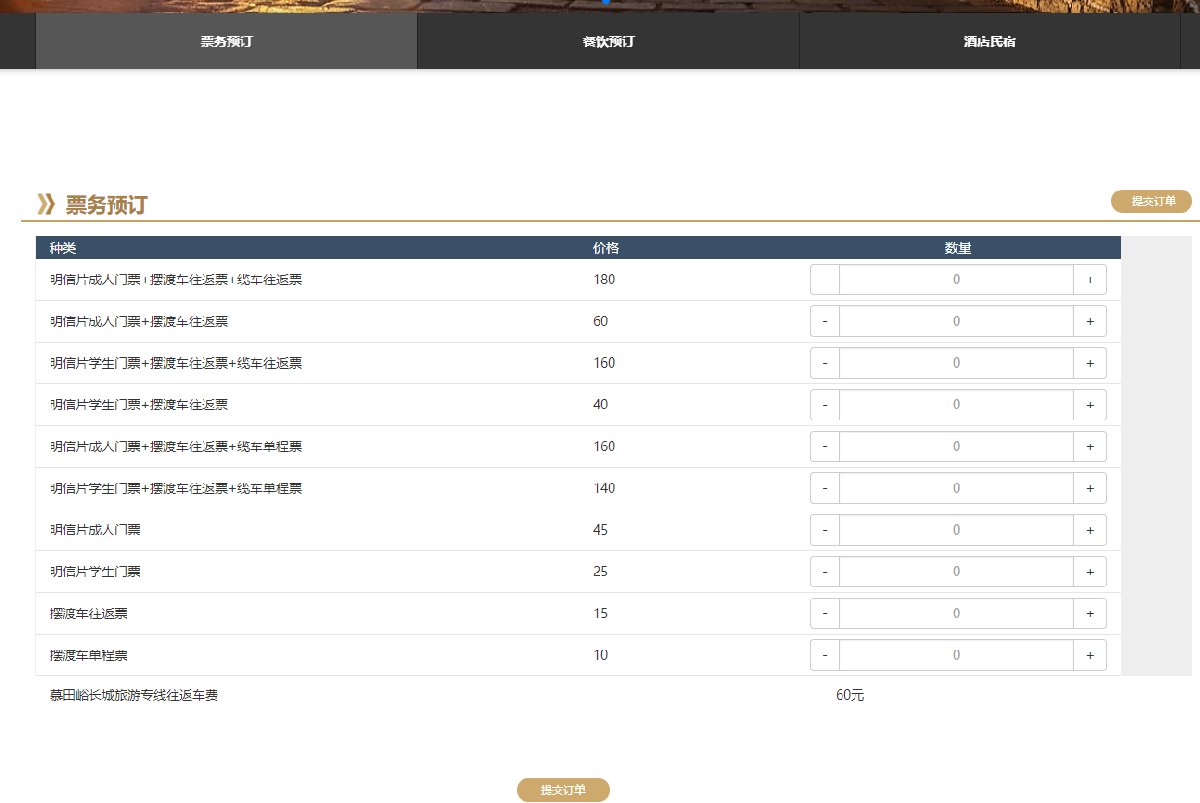Focus quantity field of the 180-yuan row

[x=956, y=280]
